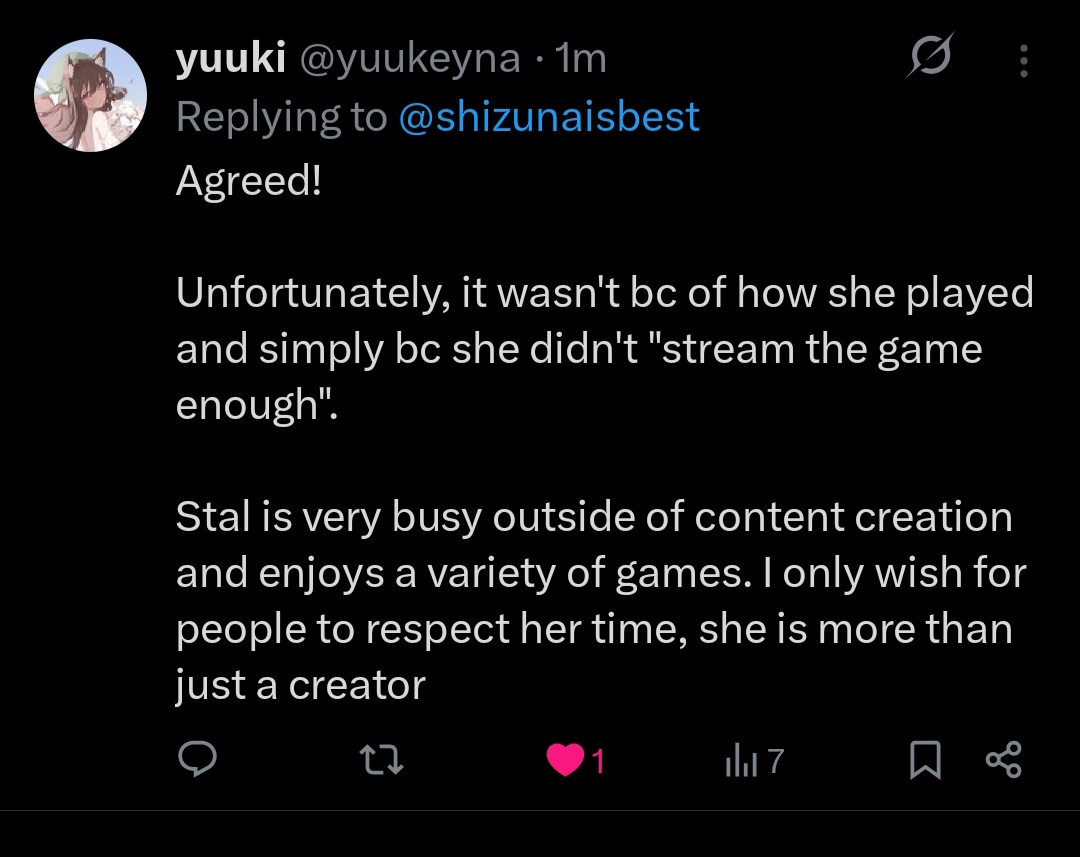Open the three-dot more options menu

pos(1023,61)
